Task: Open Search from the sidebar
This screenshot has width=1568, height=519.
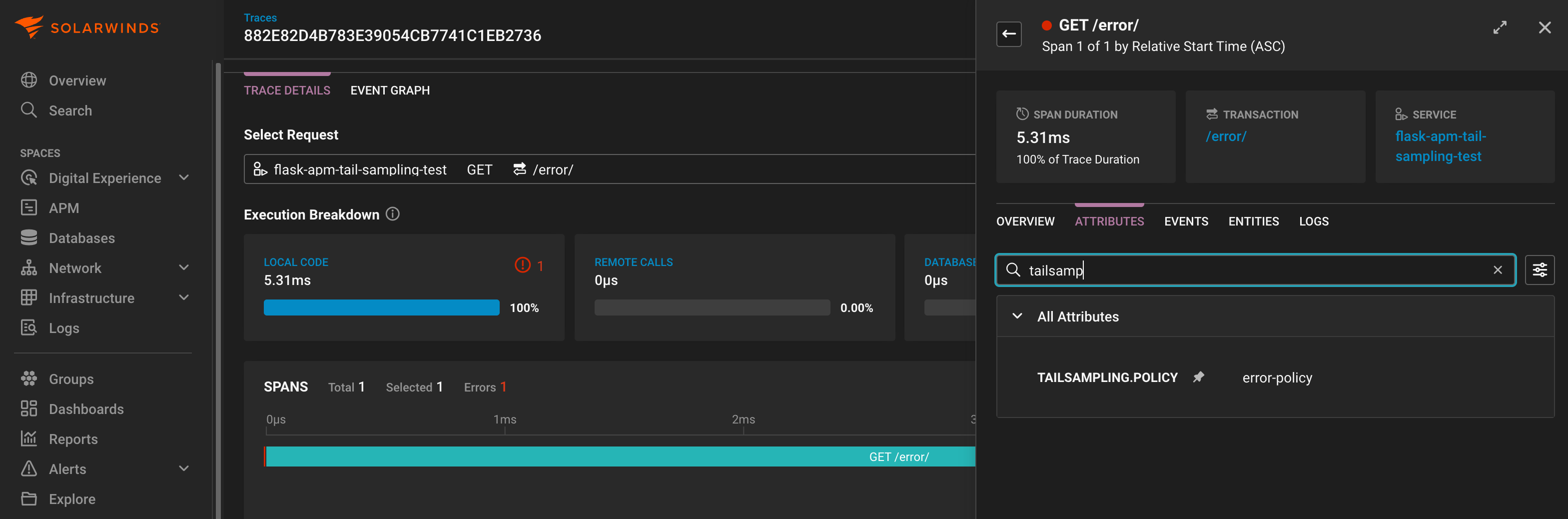Action: (x=71, y=110)
